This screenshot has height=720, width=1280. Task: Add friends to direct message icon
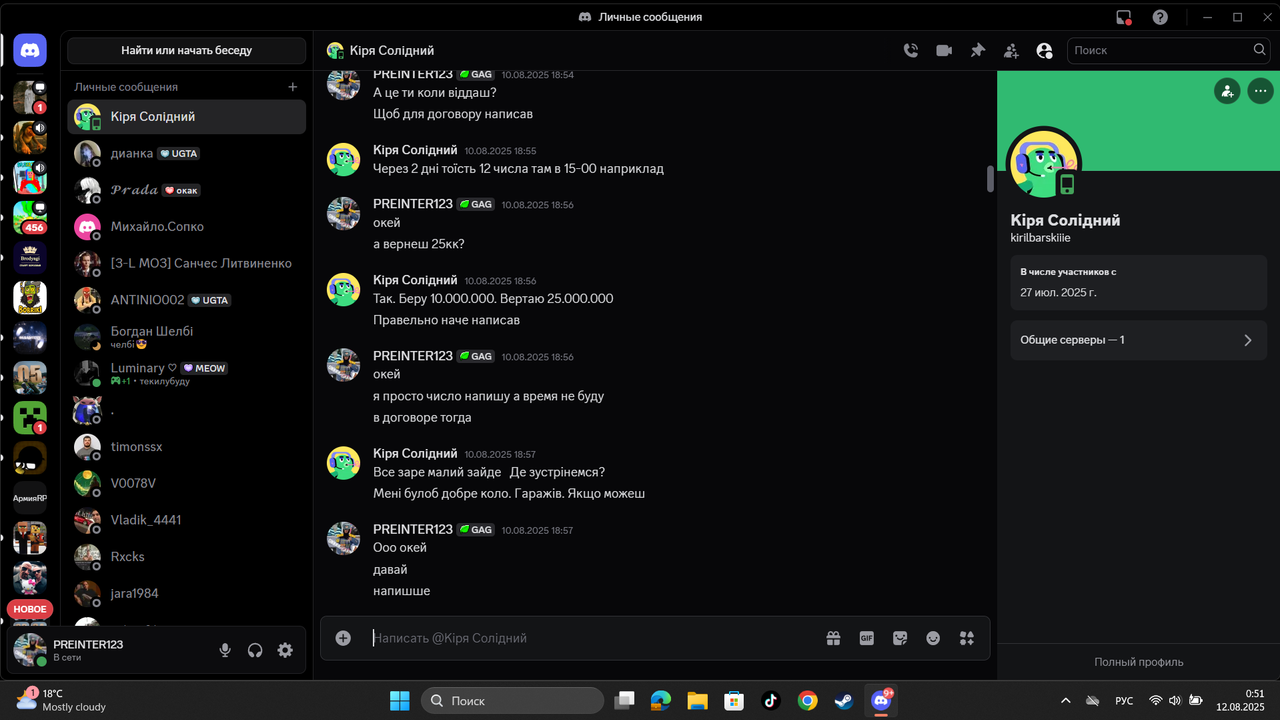point(1011,50)
